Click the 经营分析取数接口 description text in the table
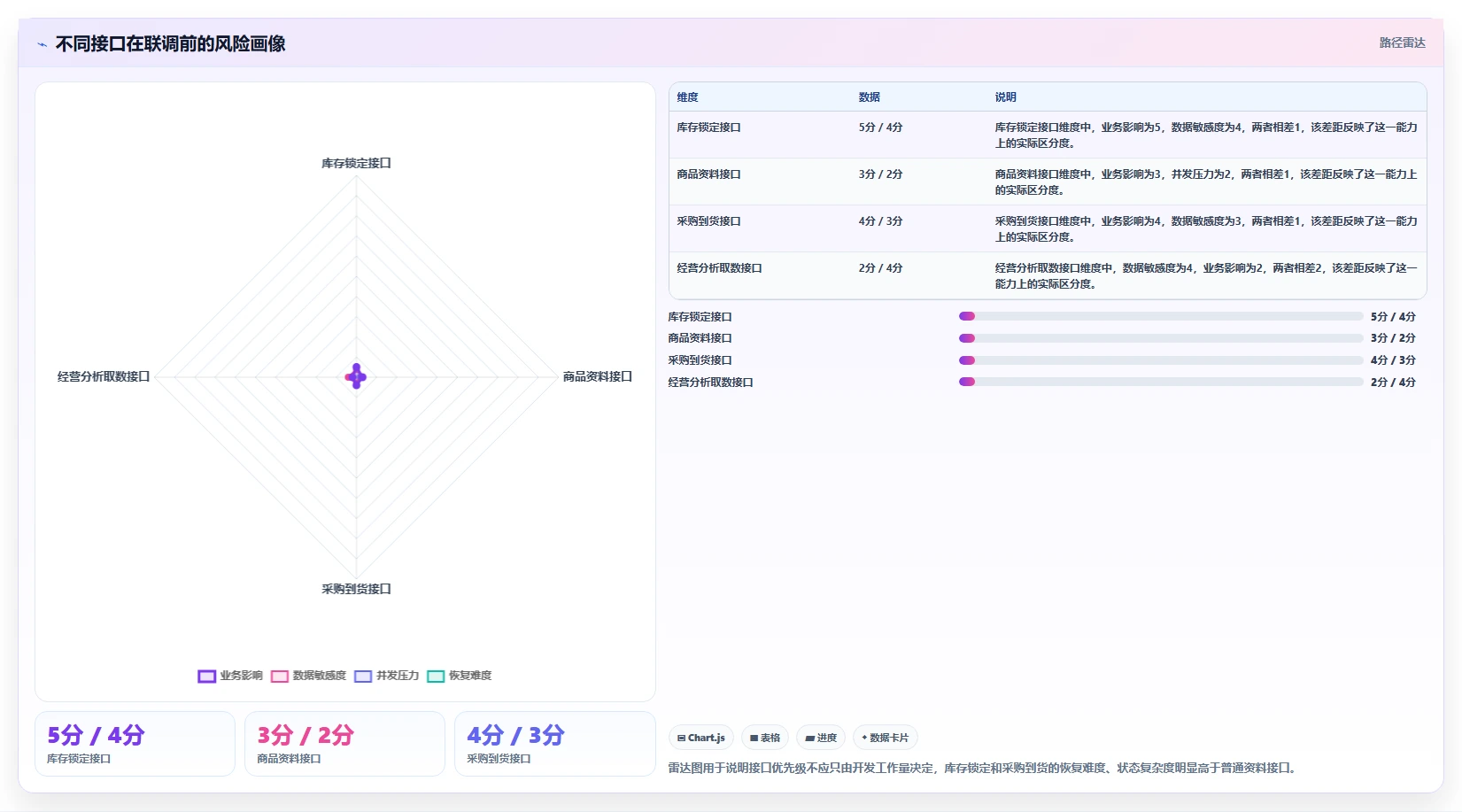The height and width of the screenshot is (812, 1462). click(x=1205, y=276)
